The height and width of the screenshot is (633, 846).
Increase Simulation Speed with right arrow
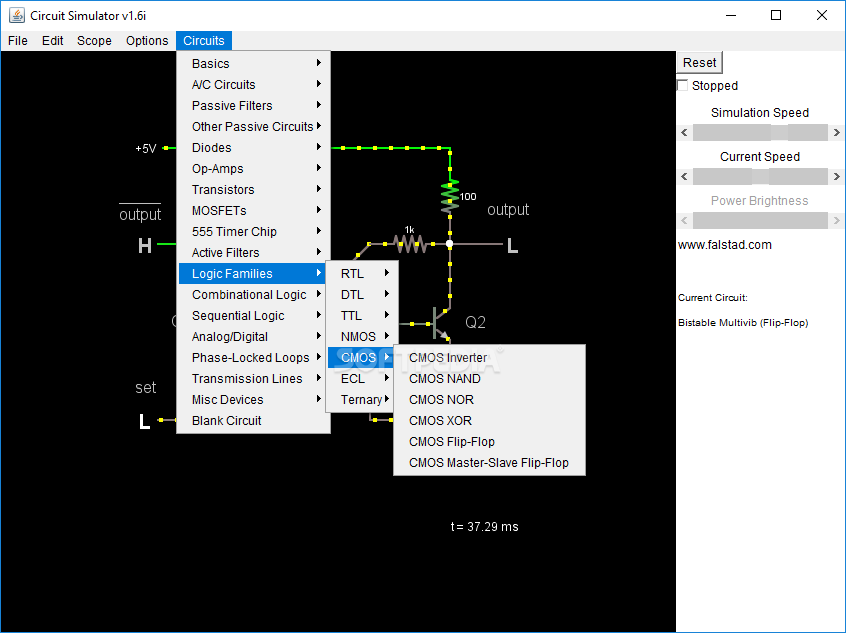pyautogui.click(x=836, y=132)
